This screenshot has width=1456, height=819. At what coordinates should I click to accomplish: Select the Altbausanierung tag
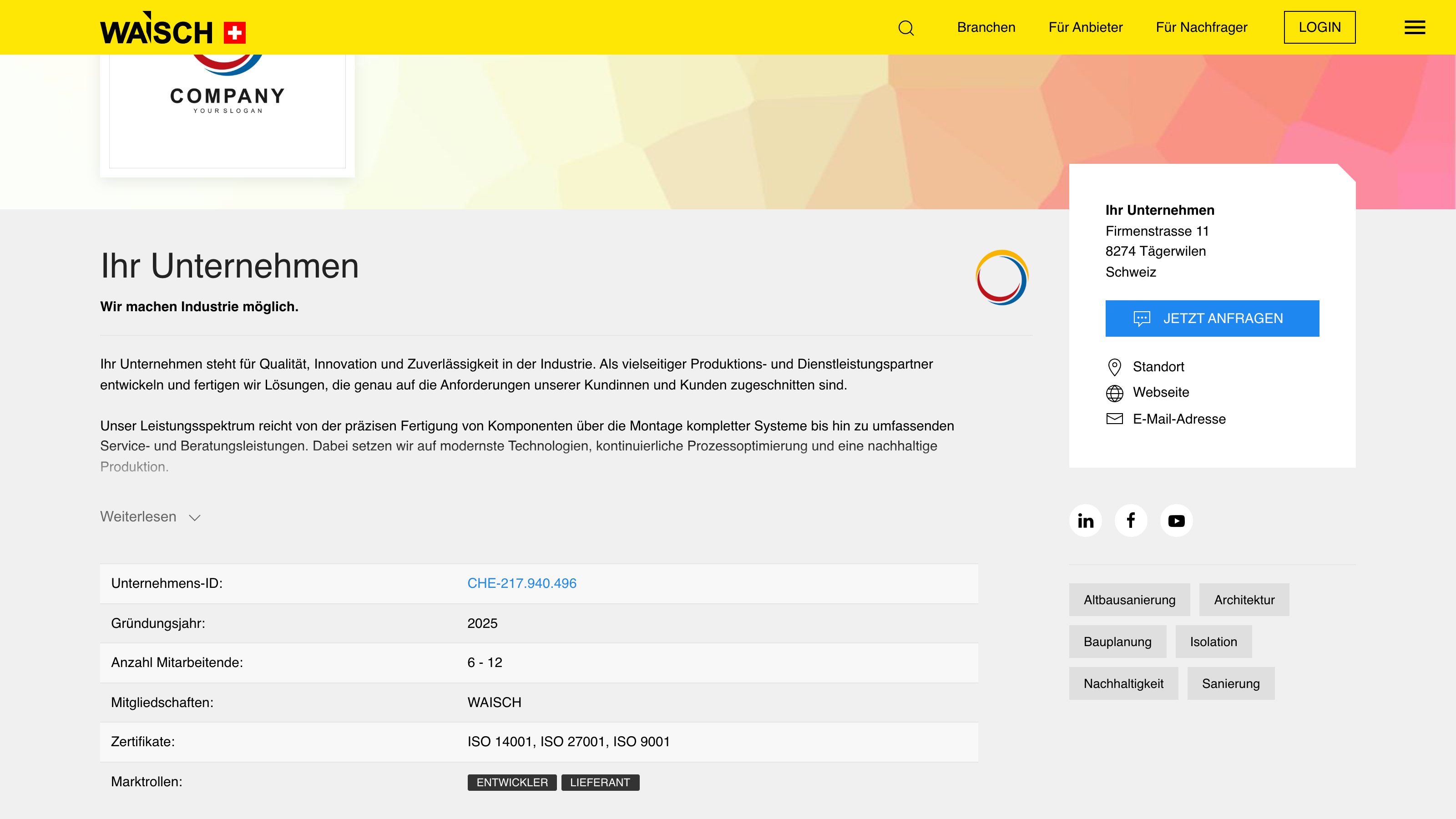(1129, 600)
